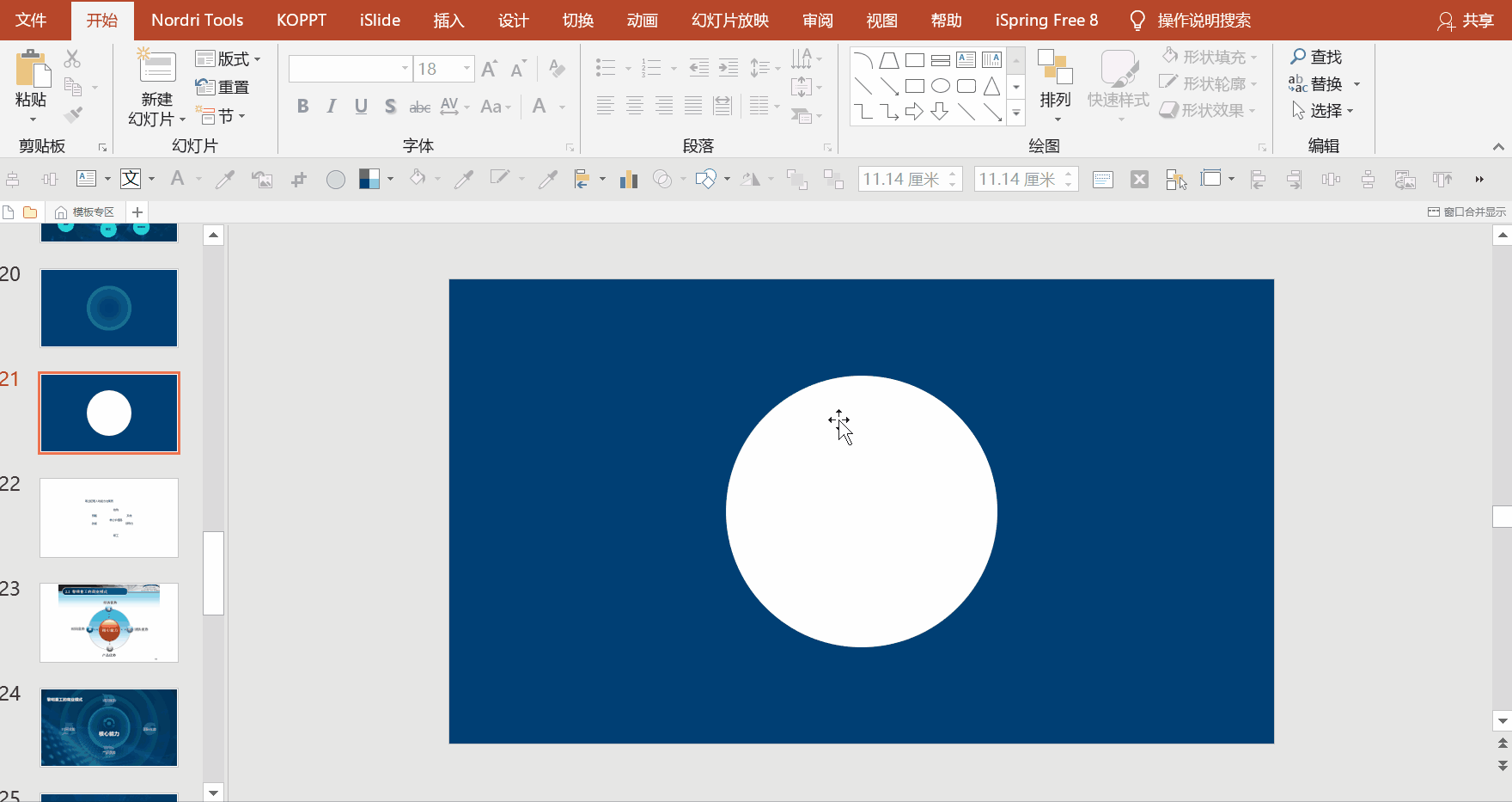1512x802 pixels.
Task: Toggle Underline text style
Action: tap(361, 107)
